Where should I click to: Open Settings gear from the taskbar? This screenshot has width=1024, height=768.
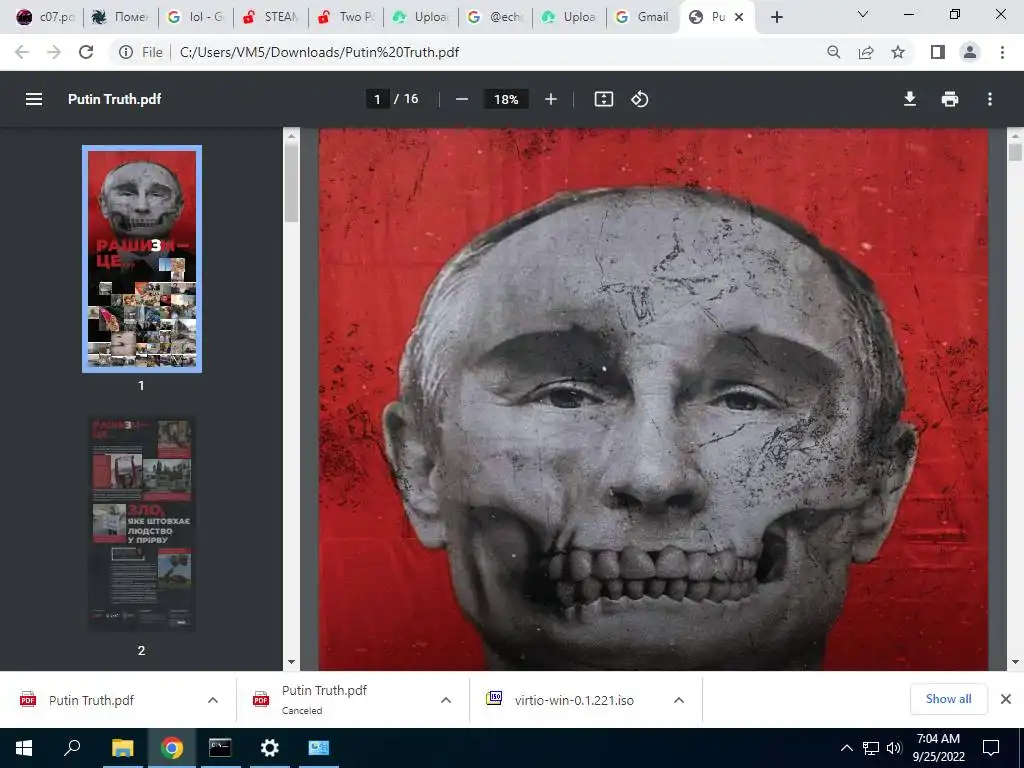(270, 748)
